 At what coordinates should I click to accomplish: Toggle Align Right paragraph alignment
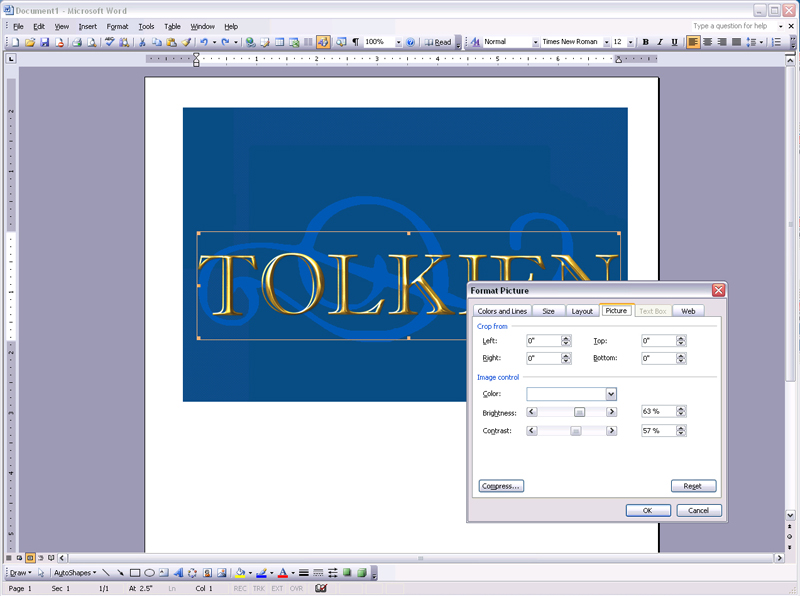point(722,42)
